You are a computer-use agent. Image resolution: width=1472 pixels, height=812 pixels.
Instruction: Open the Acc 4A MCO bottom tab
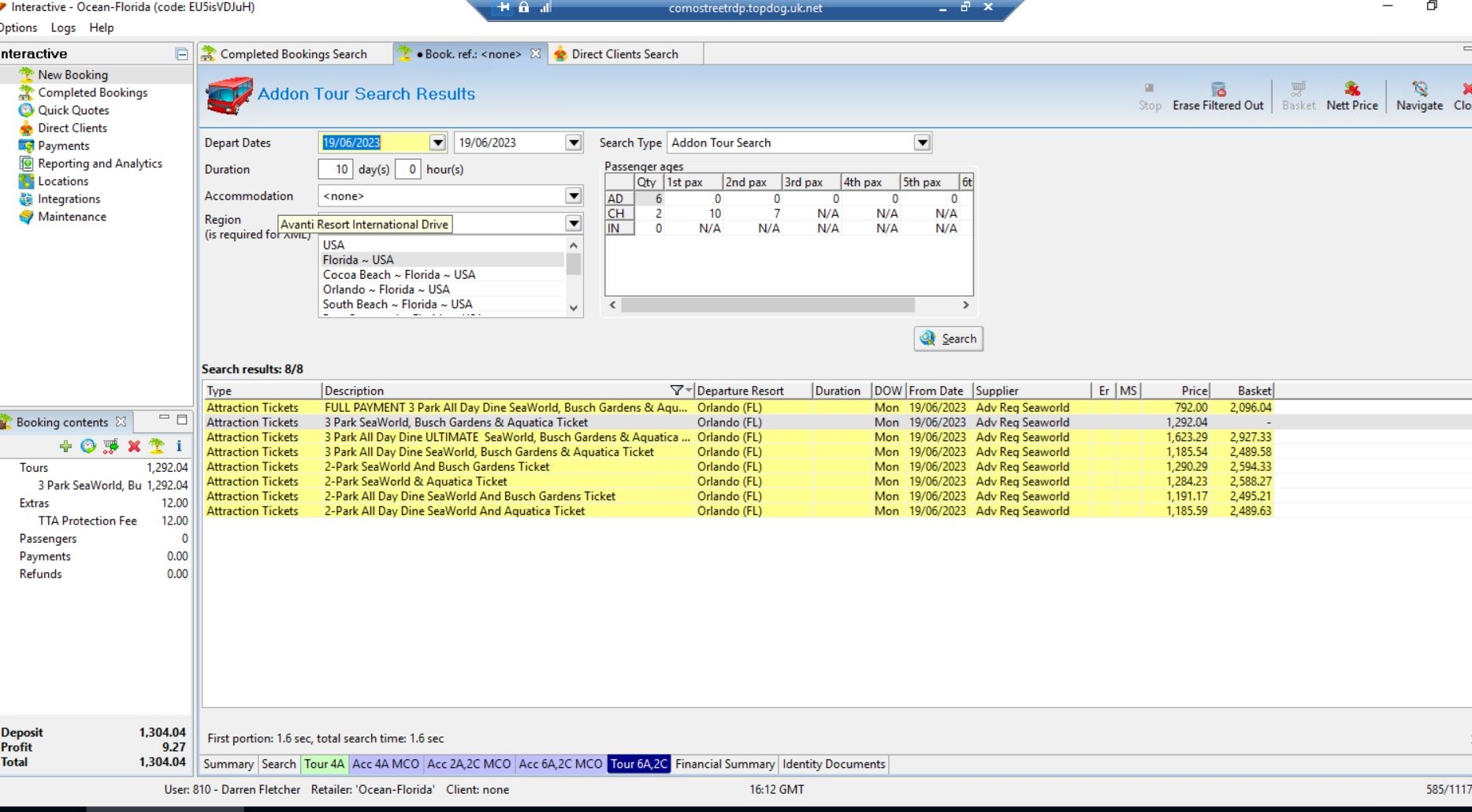(x=385, y=764)
